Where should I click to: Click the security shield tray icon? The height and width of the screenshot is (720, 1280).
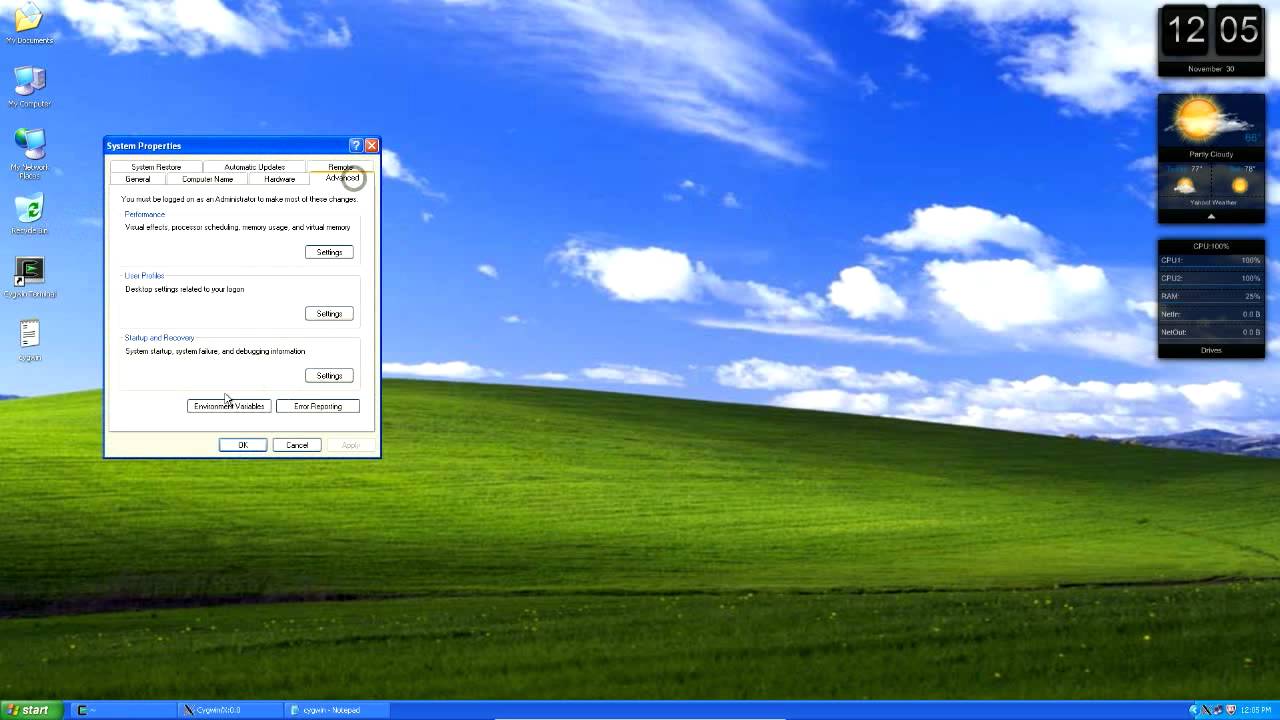[x=1231, y=710]
